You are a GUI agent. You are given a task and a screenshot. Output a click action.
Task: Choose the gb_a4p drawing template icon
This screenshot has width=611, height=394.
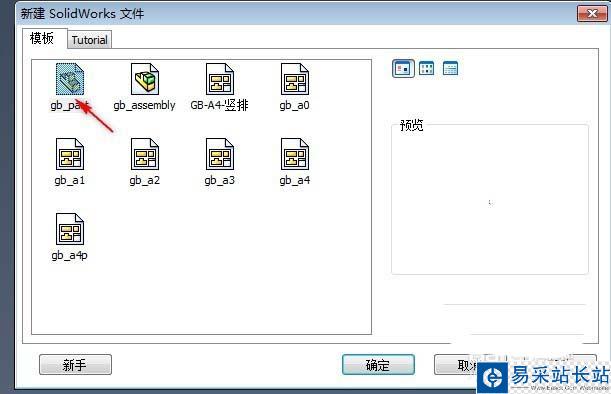tap(70, 229)
